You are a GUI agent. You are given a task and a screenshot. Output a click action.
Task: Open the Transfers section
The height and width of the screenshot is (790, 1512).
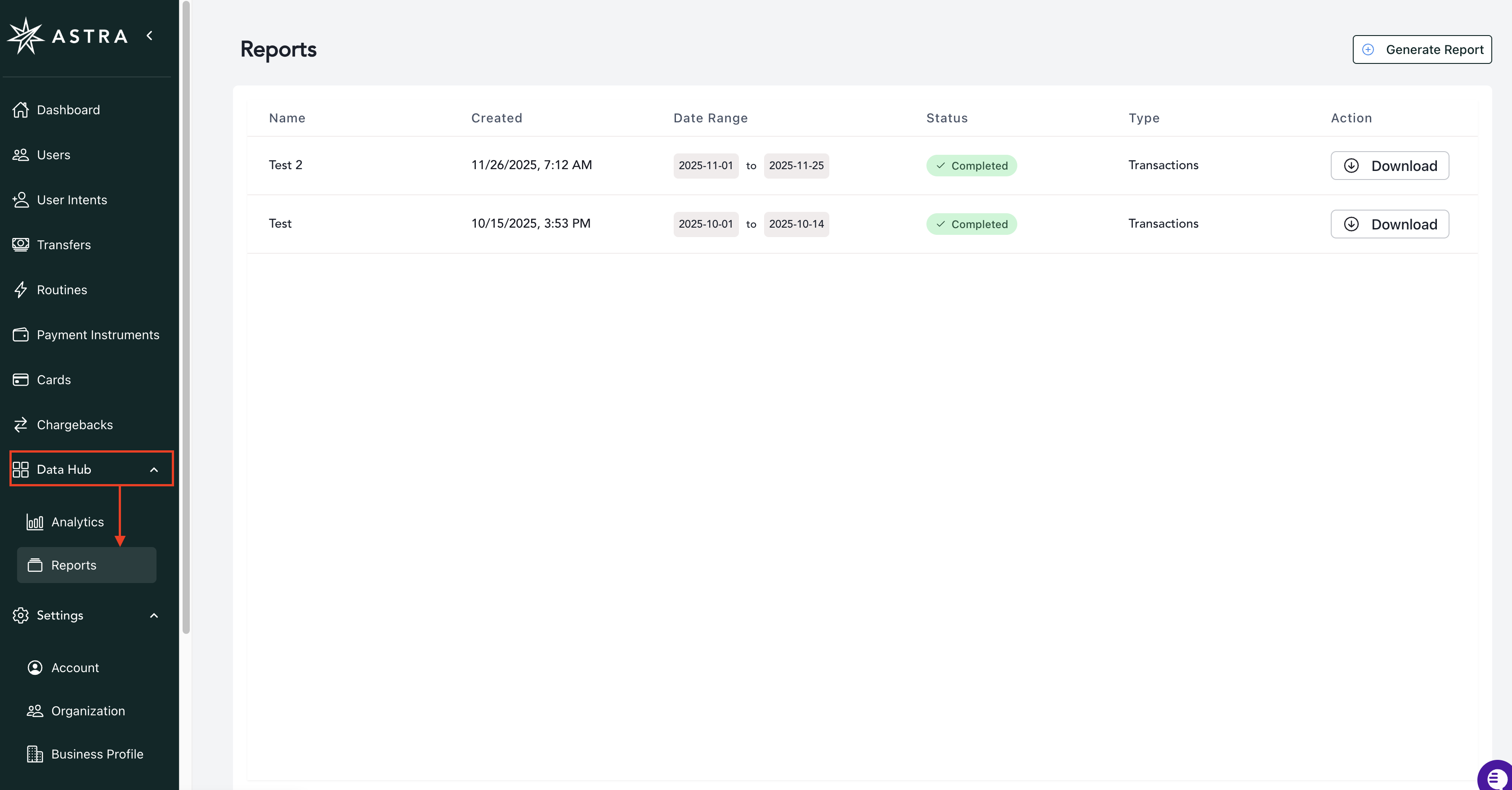coord(63,245)
